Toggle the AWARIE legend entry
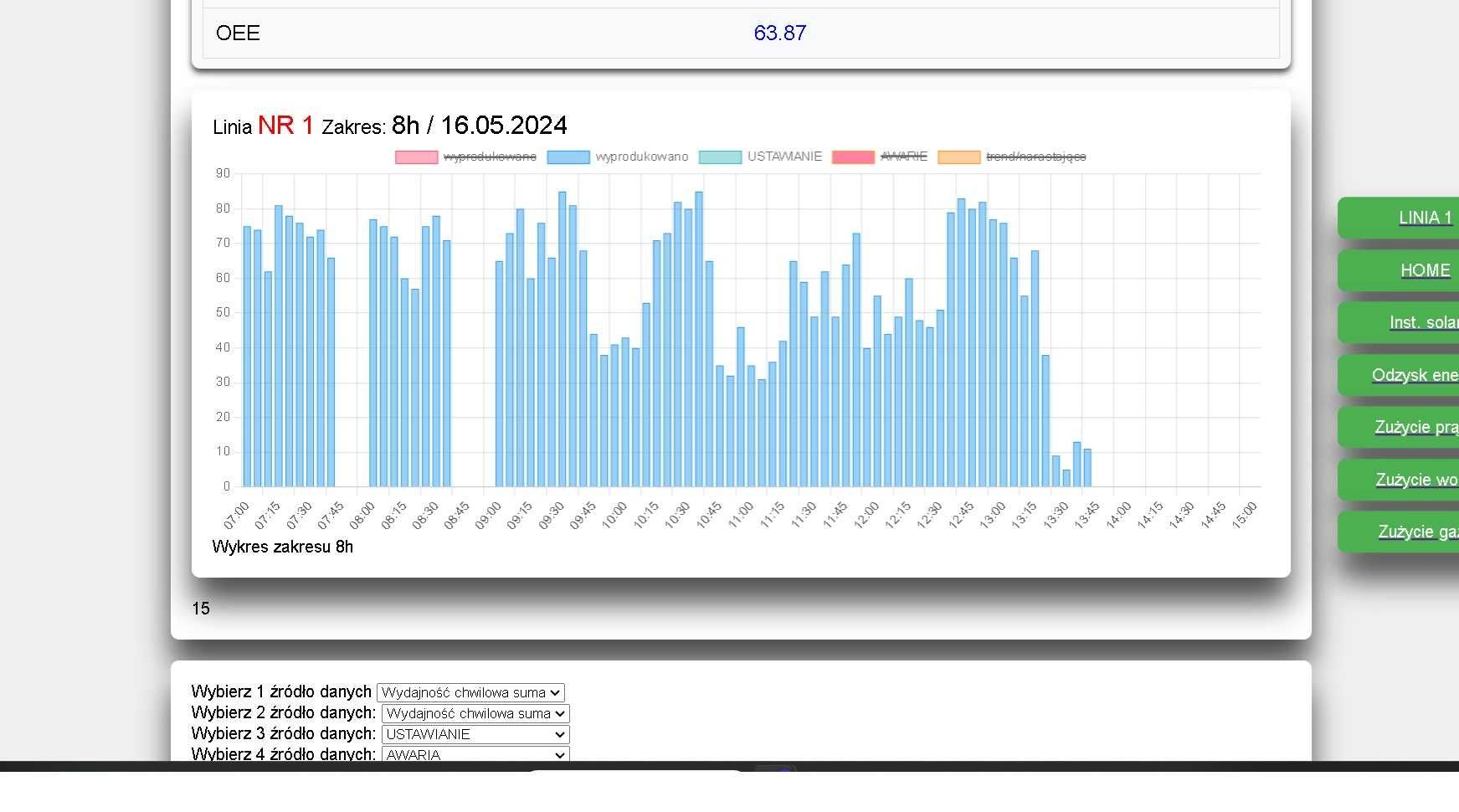 point(880,157)
